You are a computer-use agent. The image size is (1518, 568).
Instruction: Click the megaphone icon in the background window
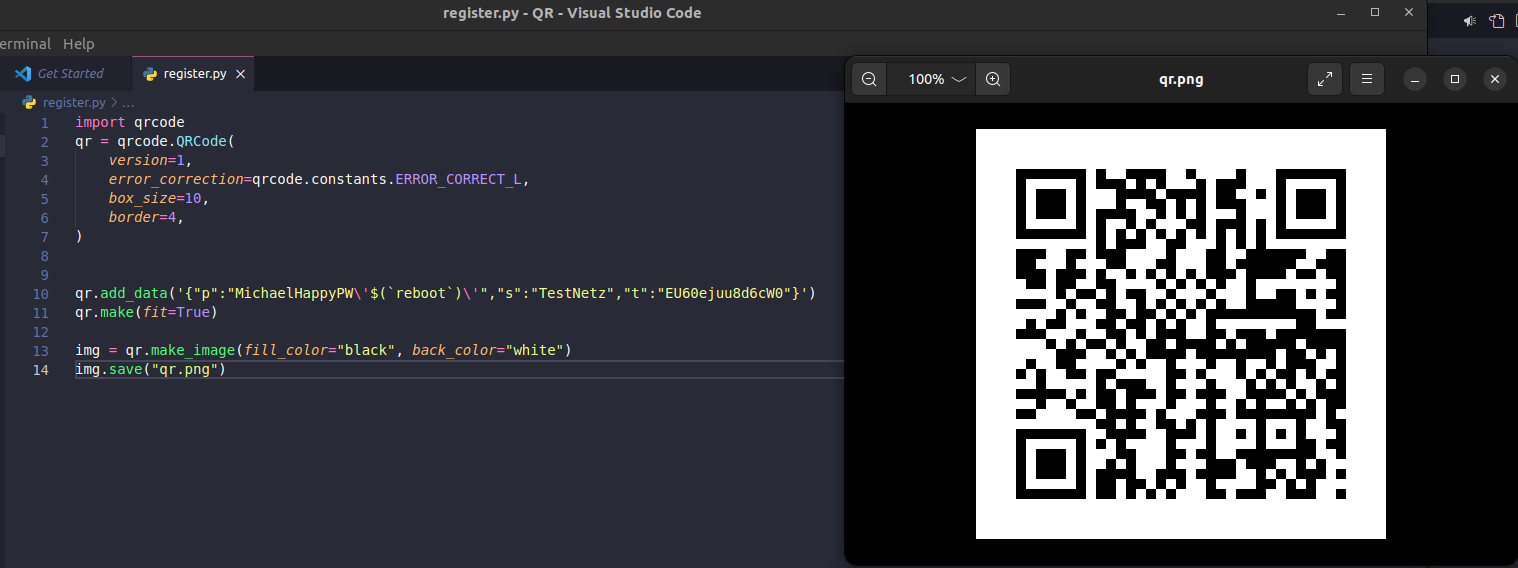[x=1470, y=20]
